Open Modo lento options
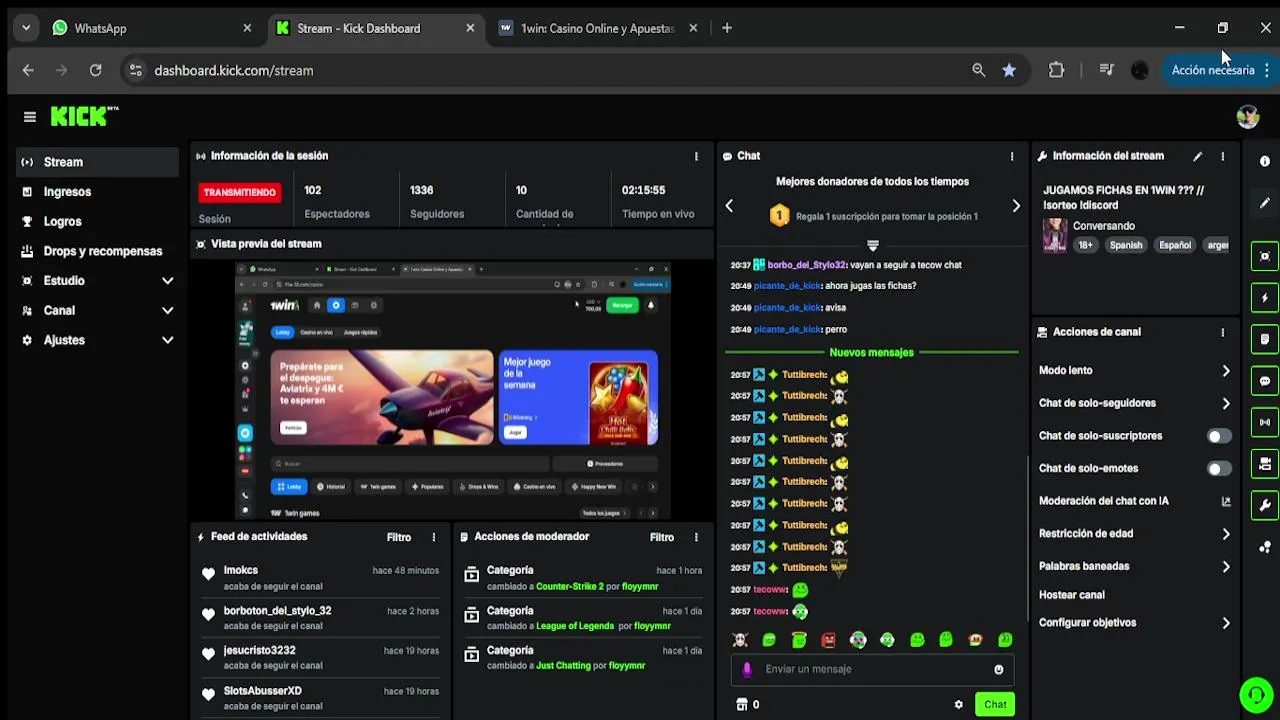Image resolution: width=1280 pixels, height=720 pixels. click(1135, 371)
